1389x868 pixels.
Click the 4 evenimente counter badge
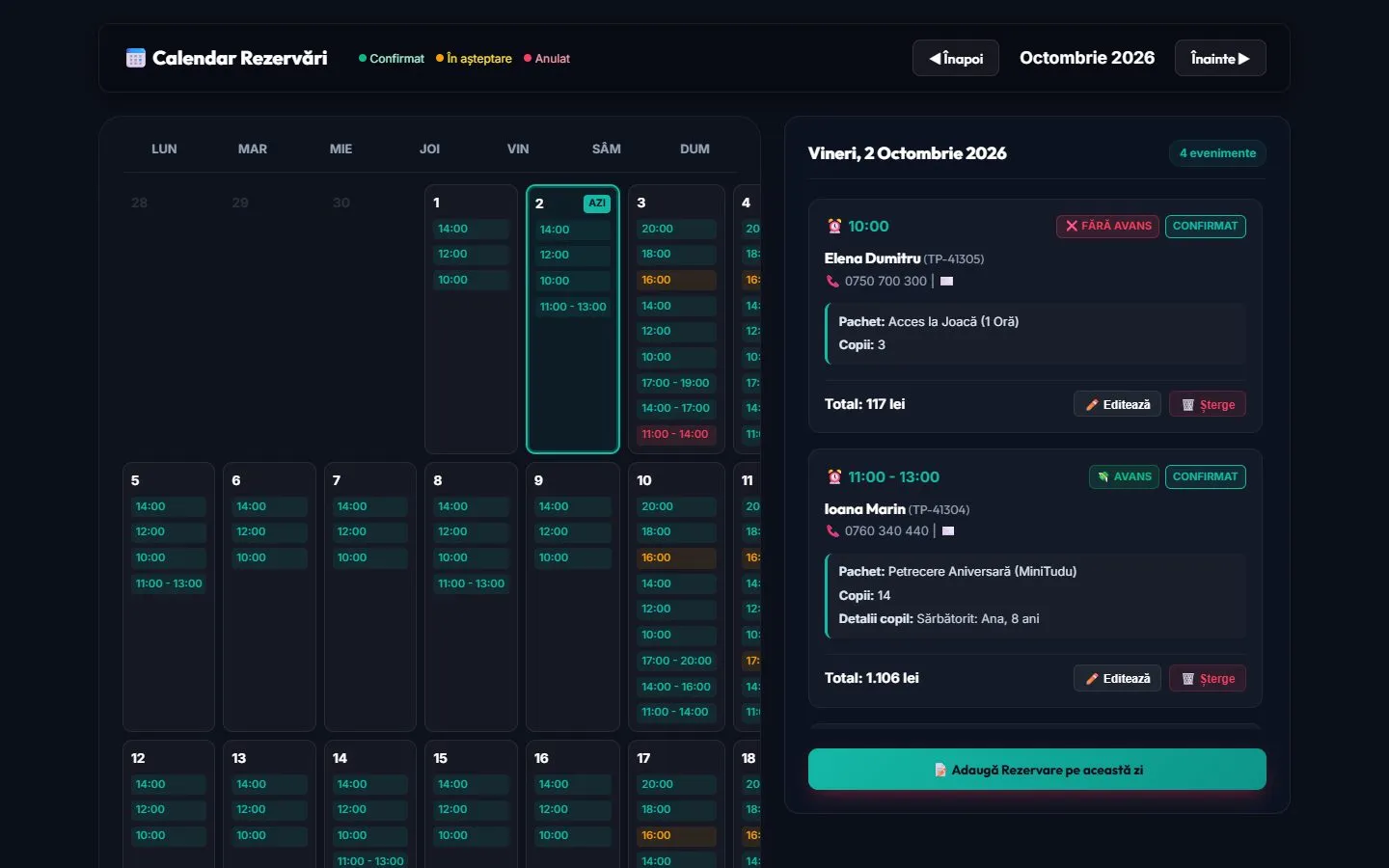point(1217,153)
